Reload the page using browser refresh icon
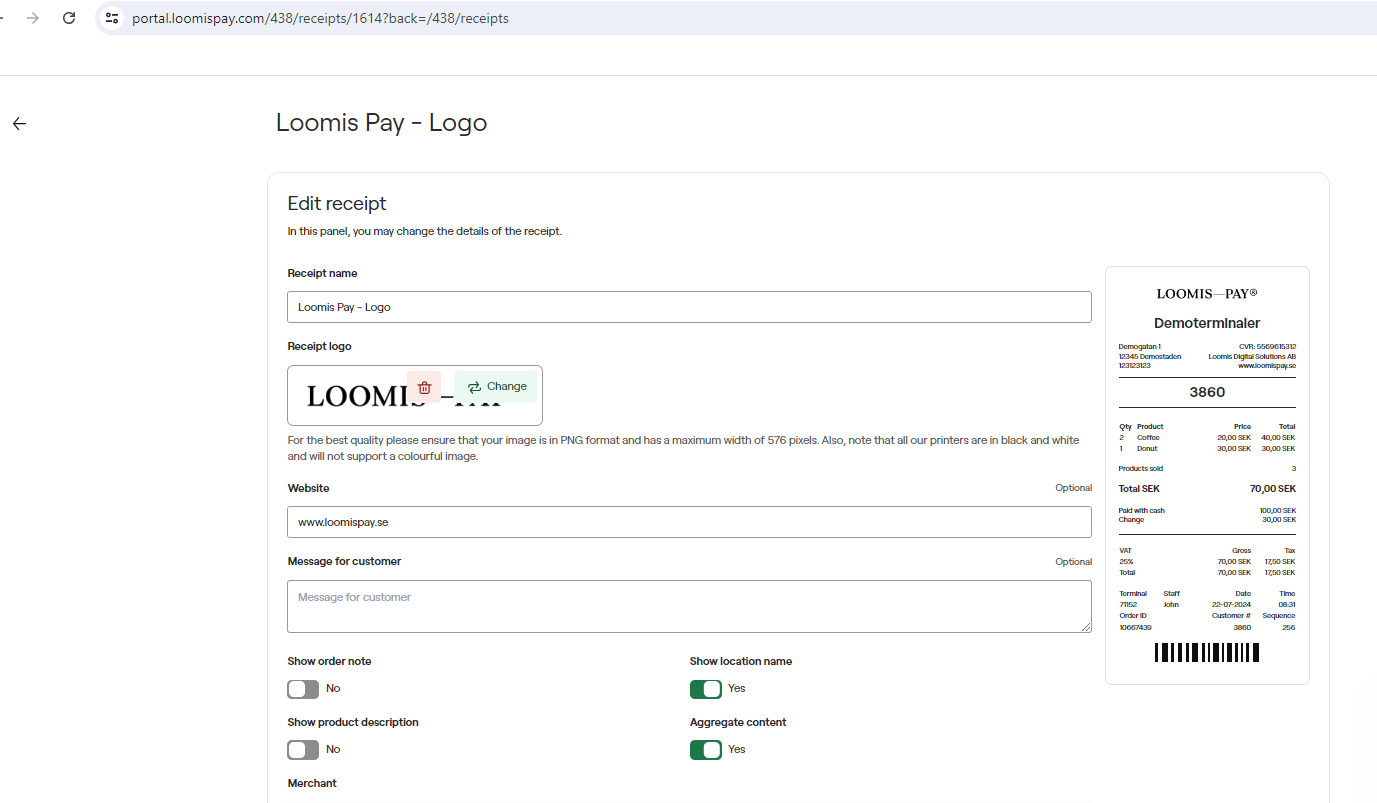1377x803 pixels. point(69,18)
